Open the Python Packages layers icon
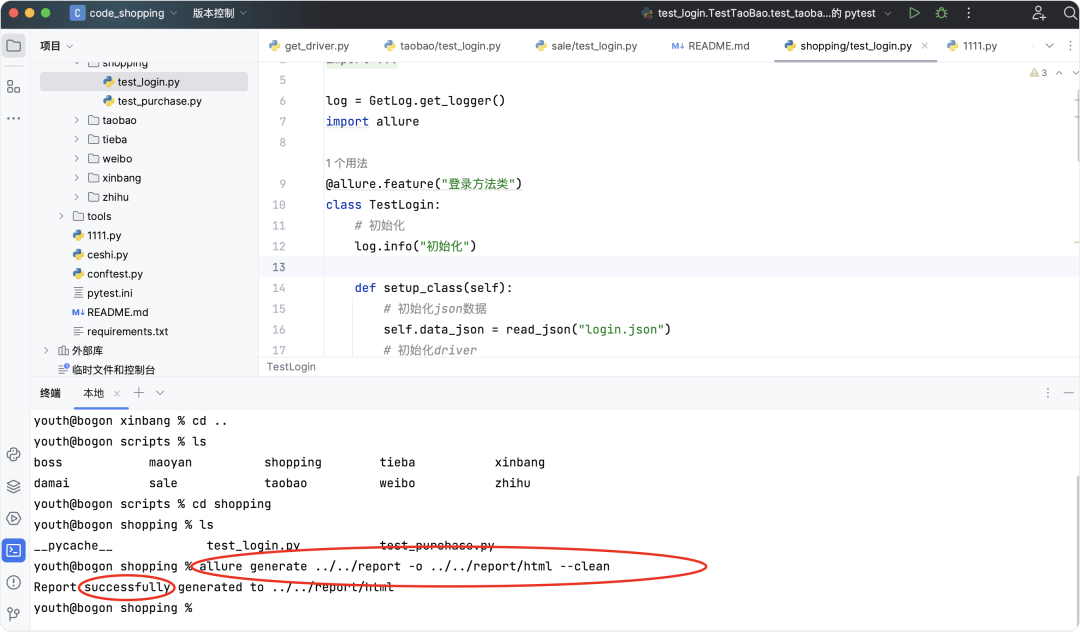The width and height of the screenshot is (1080, 632). click(x=14, y=487)
